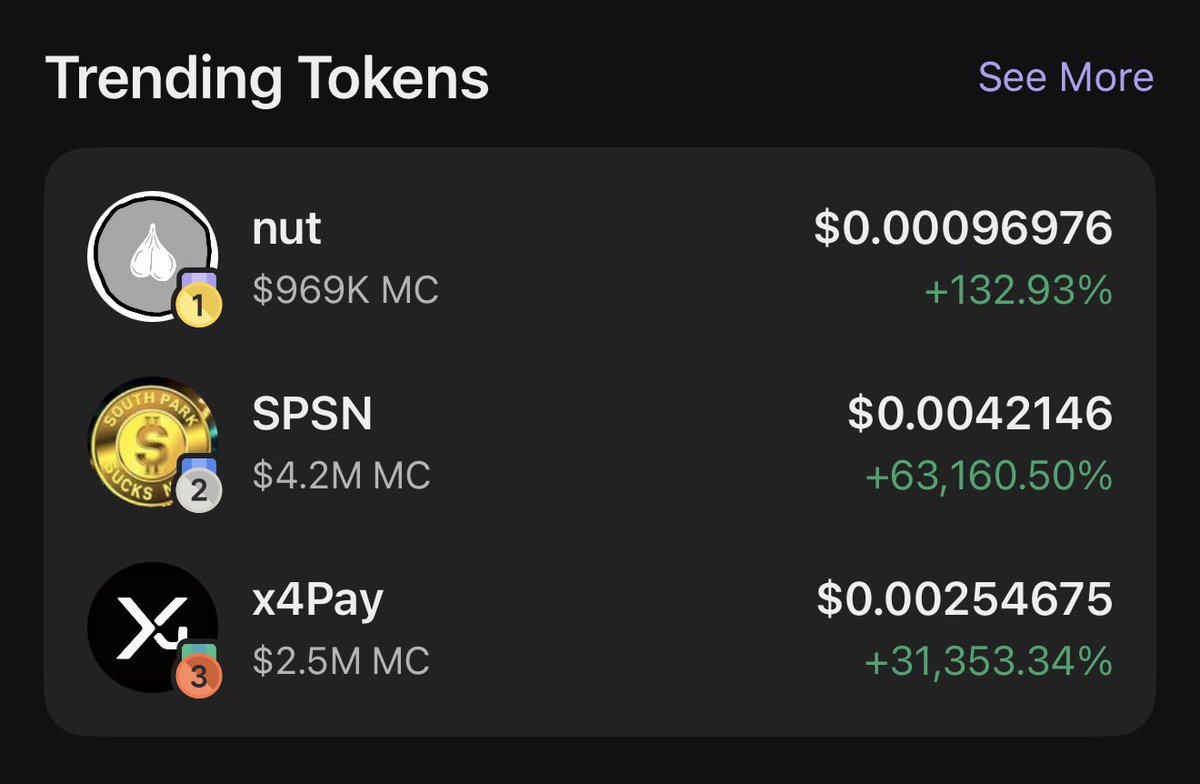Click the silver rank 2 medal badge
This screenshot has width=1200, height=784.
click(200, 490)
